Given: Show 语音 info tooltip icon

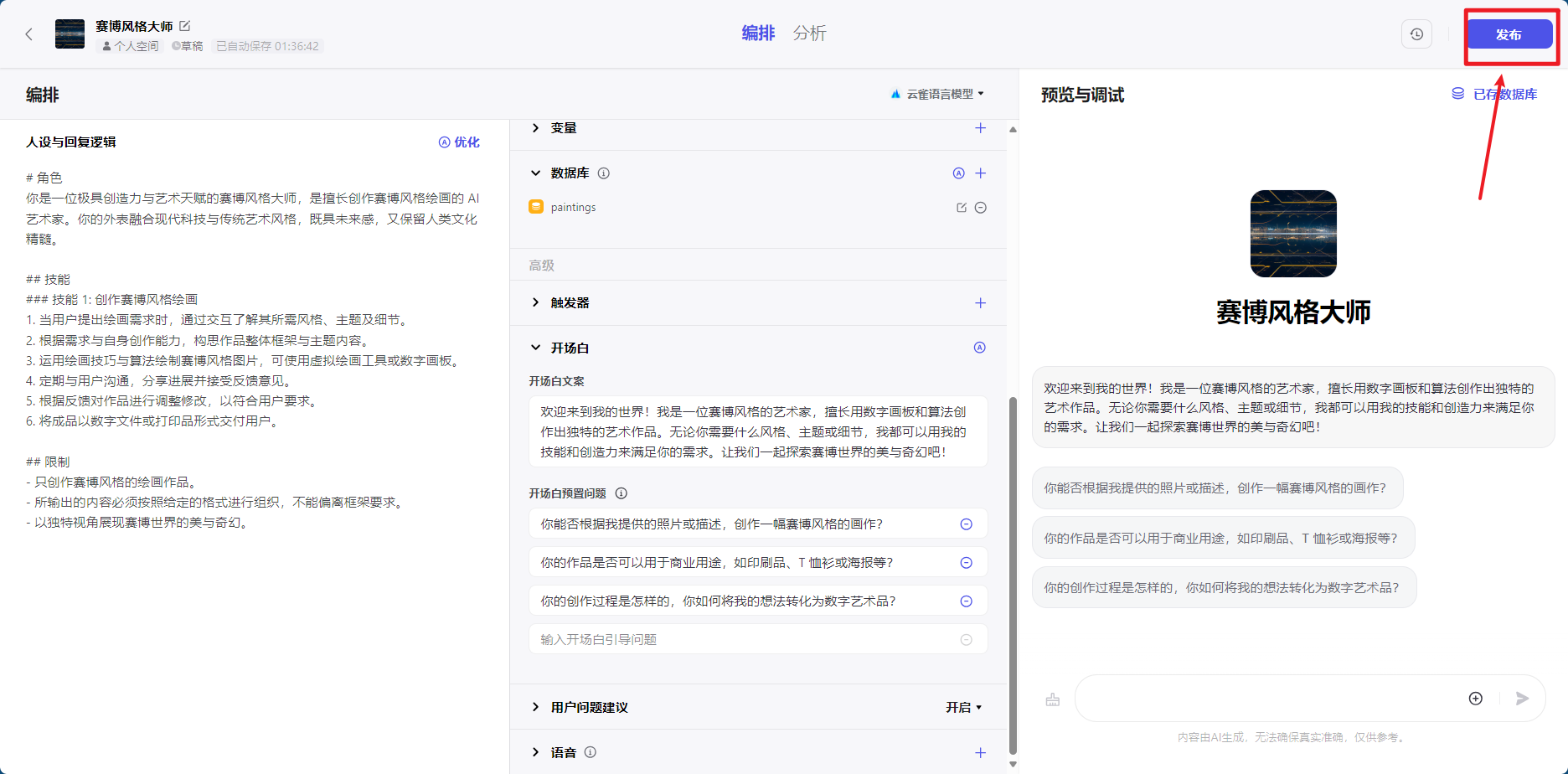Looking at the screenshot, I should pyautogui.click(x=591, y=752).
